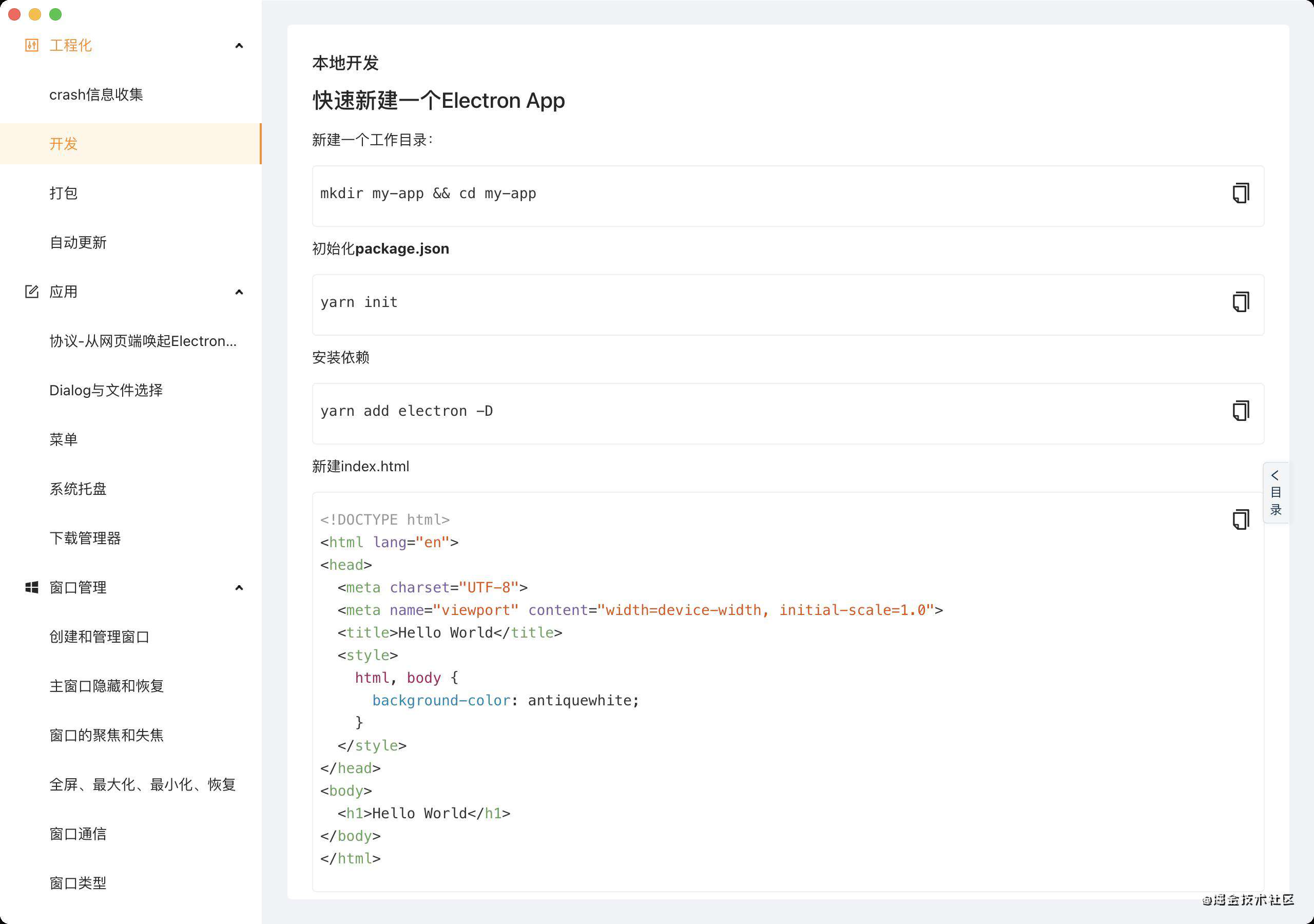Viewport: 1314px width, 924px height.
Task: Click the 快速新建一个Electron App heading
Action: pyautogui.click(x=439, y=100)
